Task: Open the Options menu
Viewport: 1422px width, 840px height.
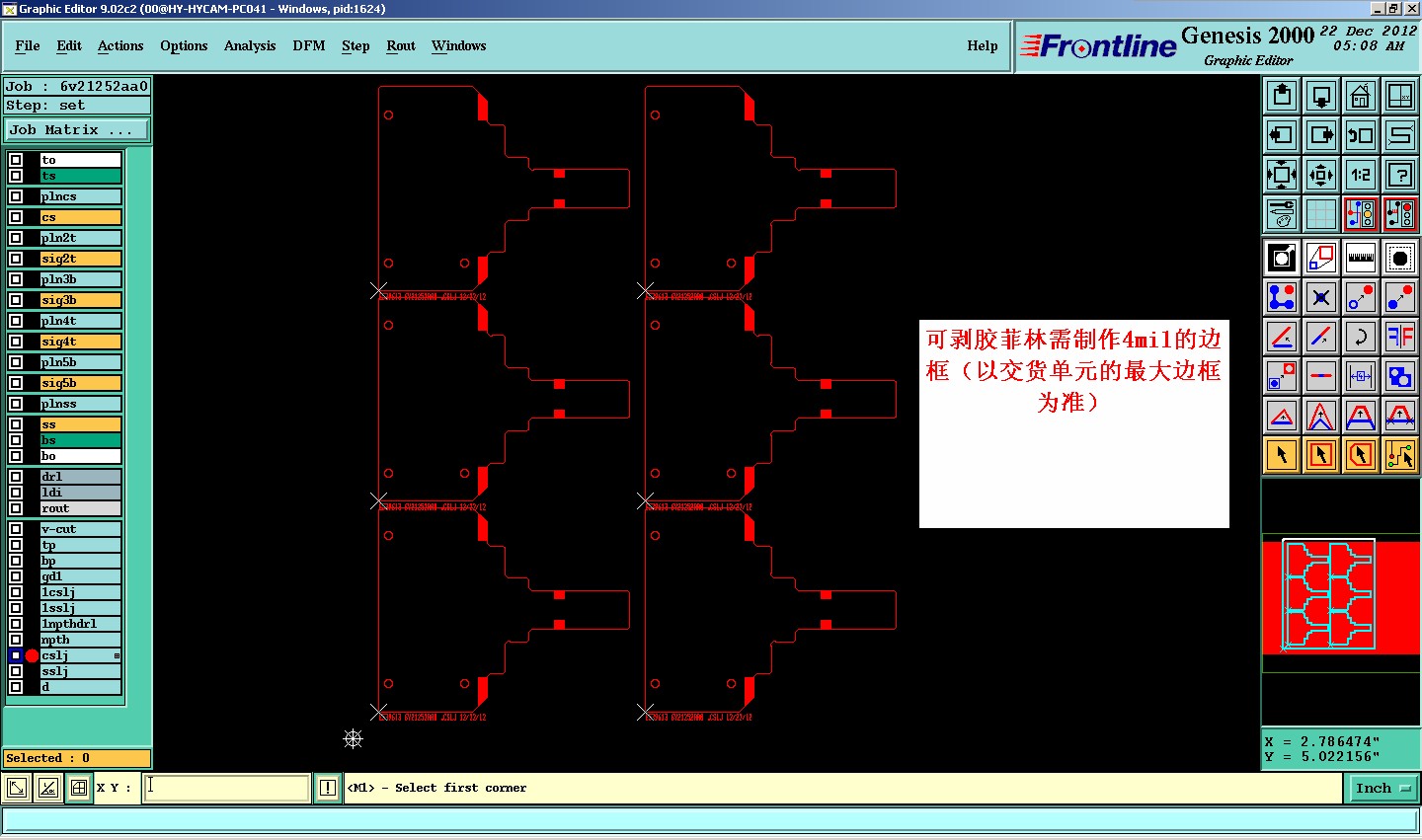Action: click(x=184, y=45)
